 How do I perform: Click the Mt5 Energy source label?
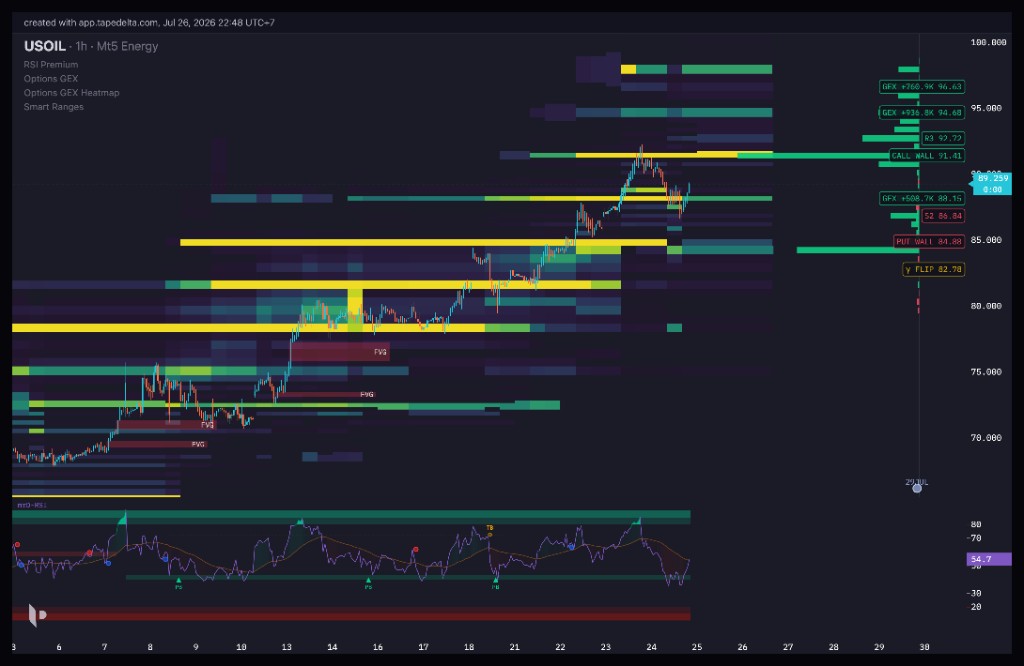(127, 46)
